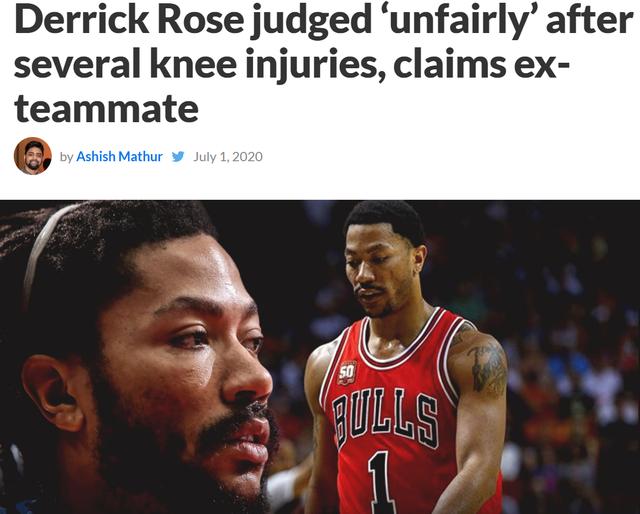Select the July 1, 2020 publish date
The width and height of the screenshot is (640, 514).
228,157
